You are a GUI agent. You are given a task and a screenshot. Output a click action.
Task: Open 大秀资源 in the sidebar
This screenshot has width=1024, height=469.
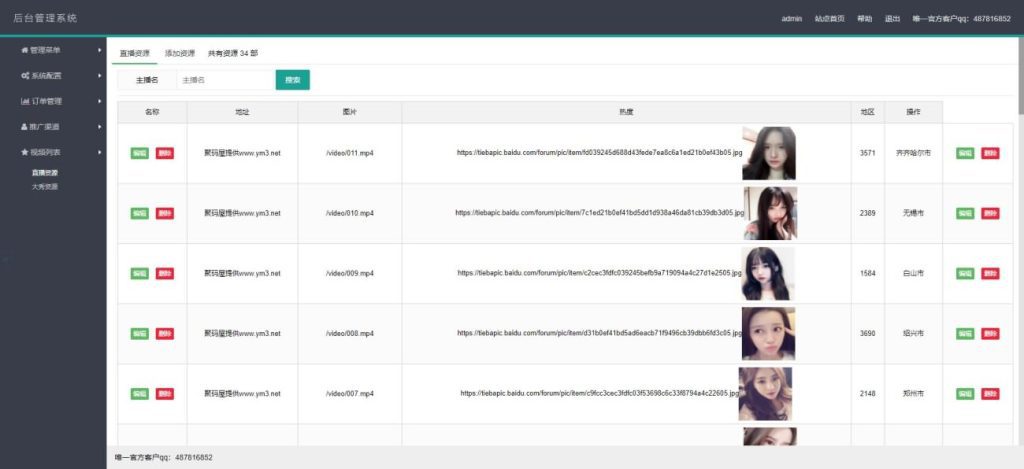click(45, 186)
